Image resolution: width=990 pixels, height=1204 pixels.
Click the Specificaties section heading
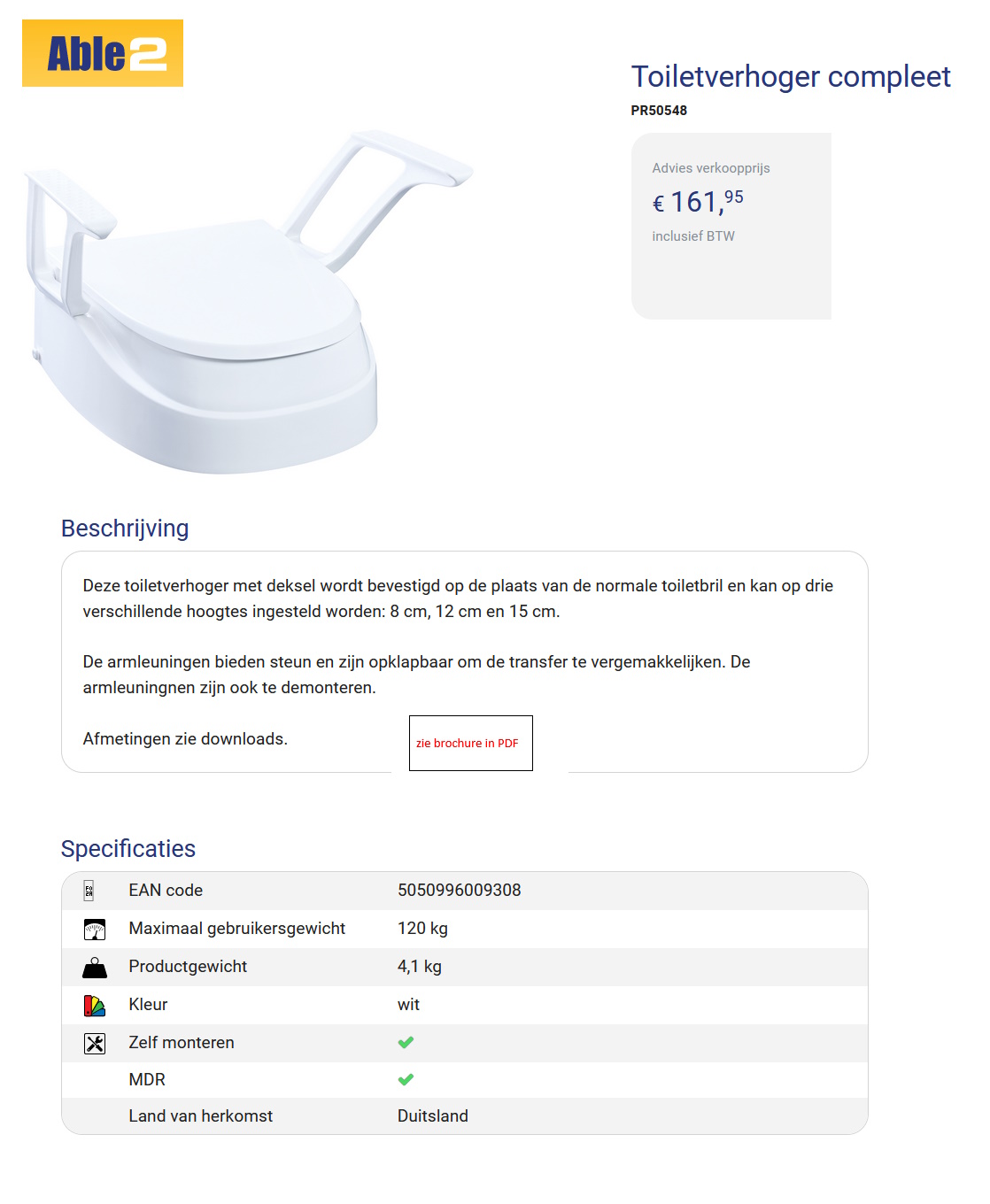click(128, 849)
